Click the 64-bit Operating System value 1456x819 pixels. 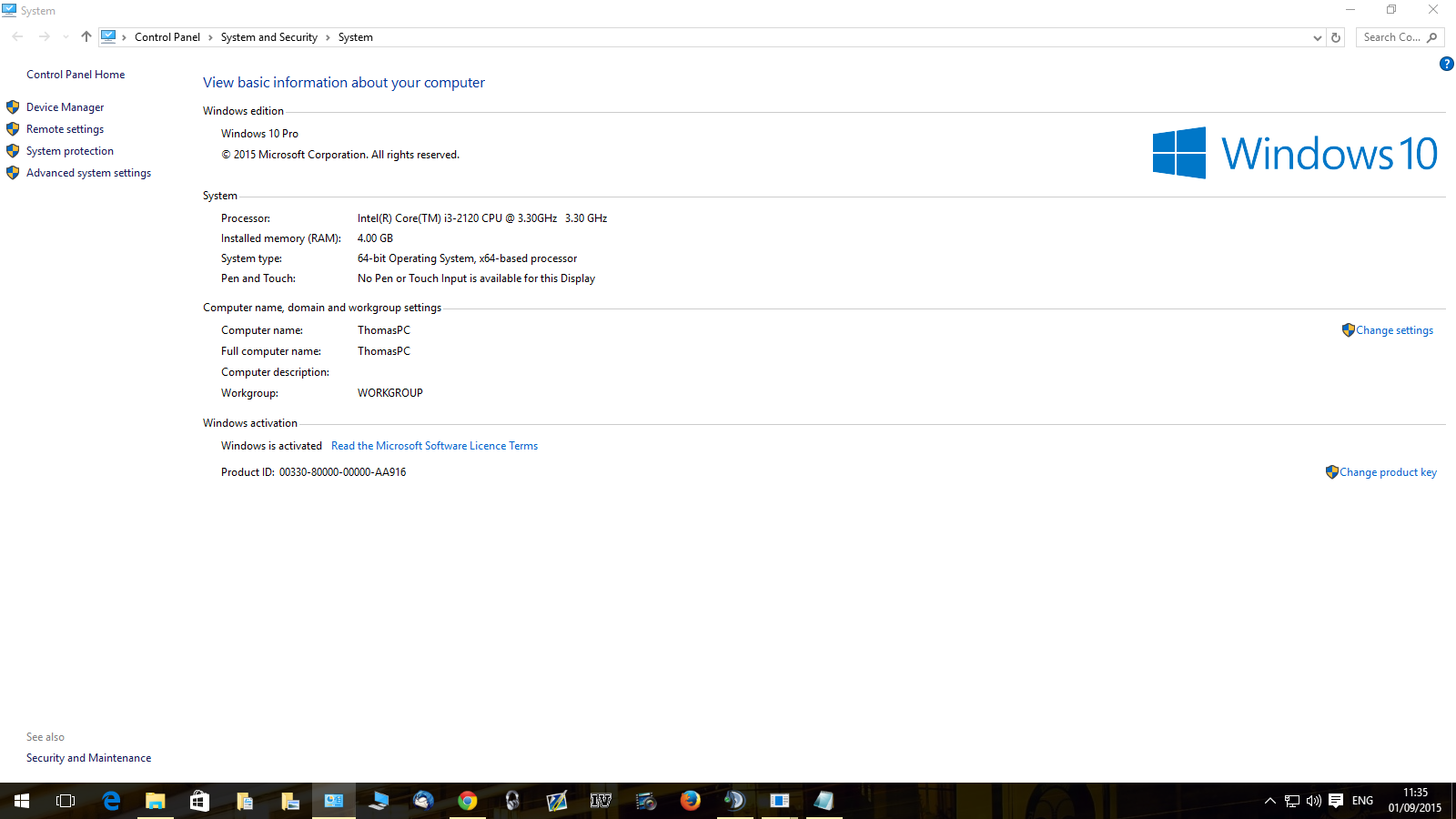pos(467,258)
